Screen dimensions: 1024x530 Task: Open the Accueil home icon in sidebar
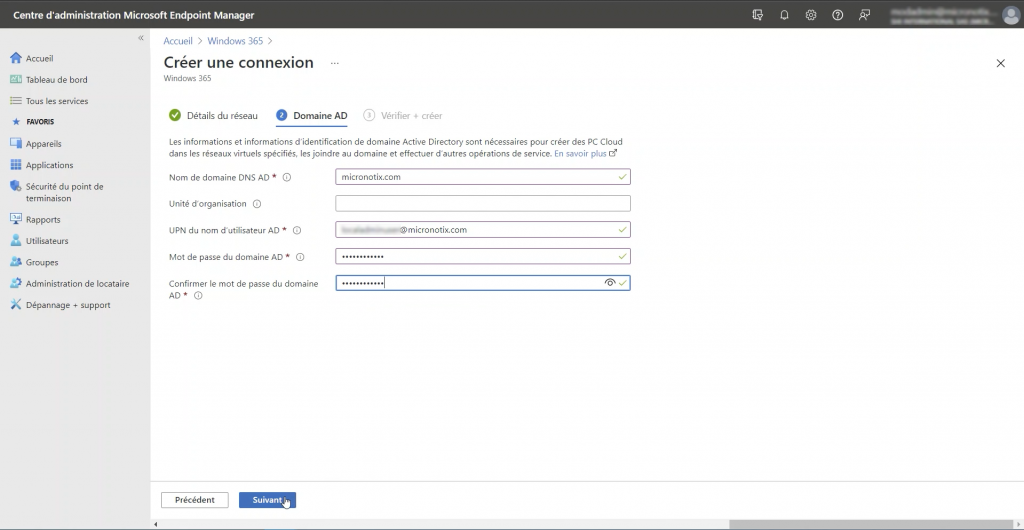click(x=16, y=58)
